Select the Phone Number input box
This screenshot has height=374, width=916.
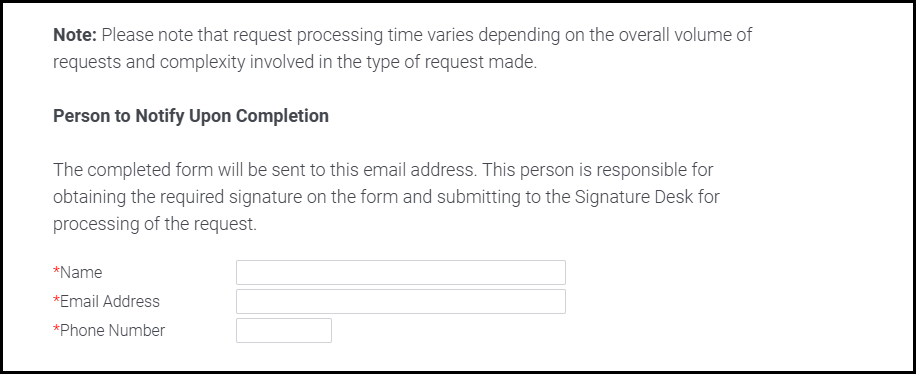[284, 331]
